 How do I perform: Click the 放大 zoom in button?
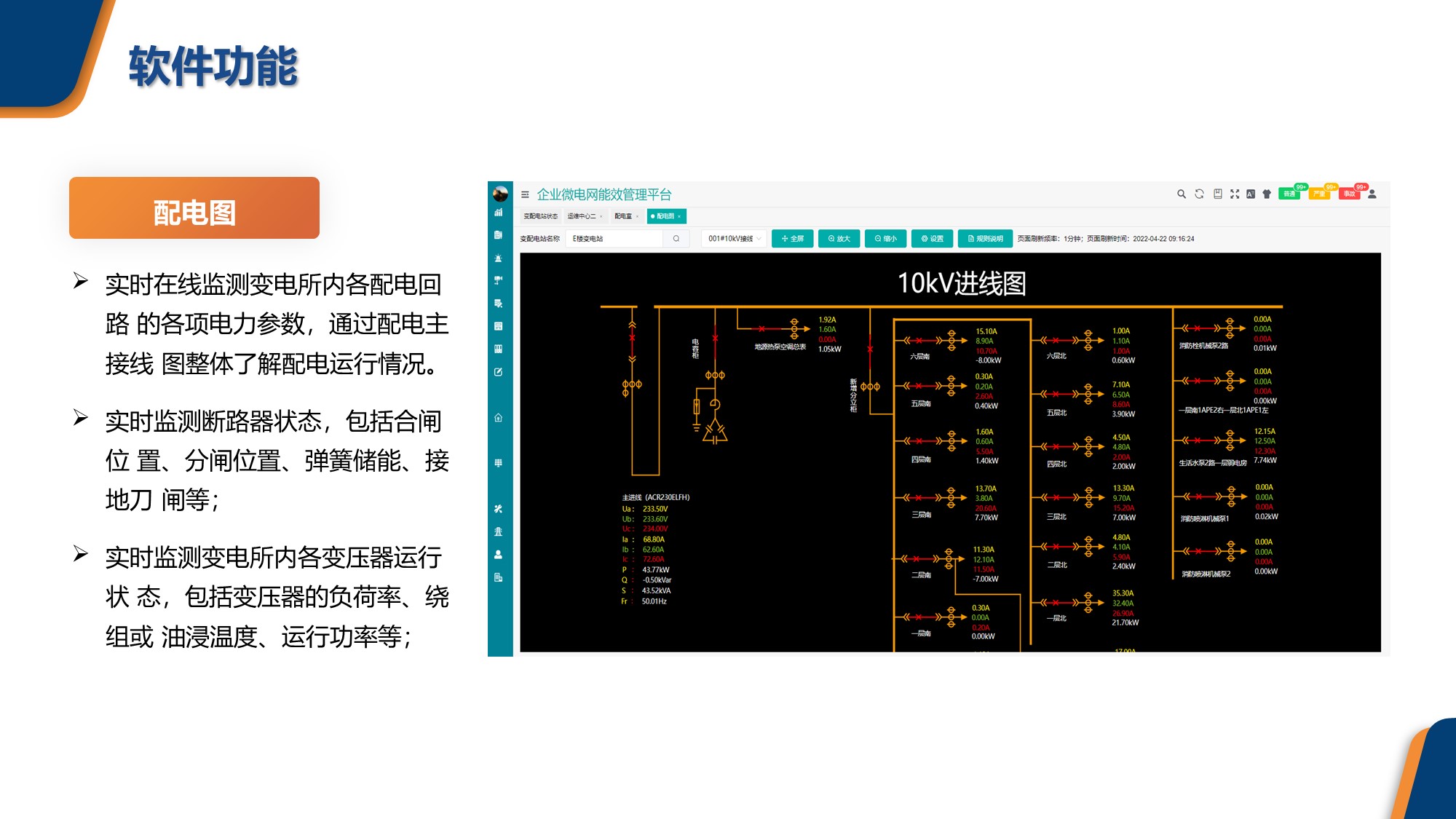tap(839, 239)
